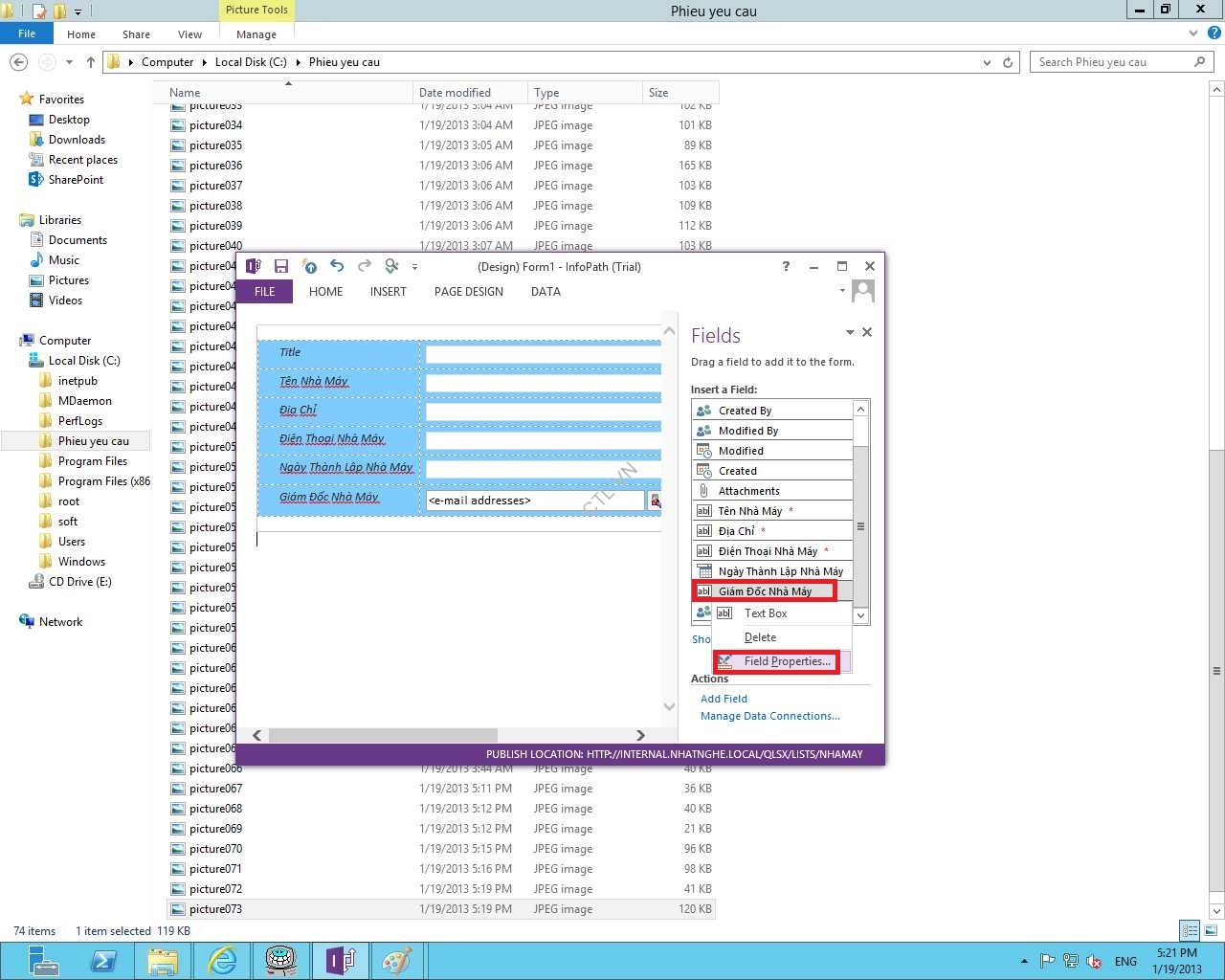Image resolution: width=1225 pixels, height=980 pixels.
Task: Open the PAGE DESIGN ribbon tab
Action: (x=468, y=292)
